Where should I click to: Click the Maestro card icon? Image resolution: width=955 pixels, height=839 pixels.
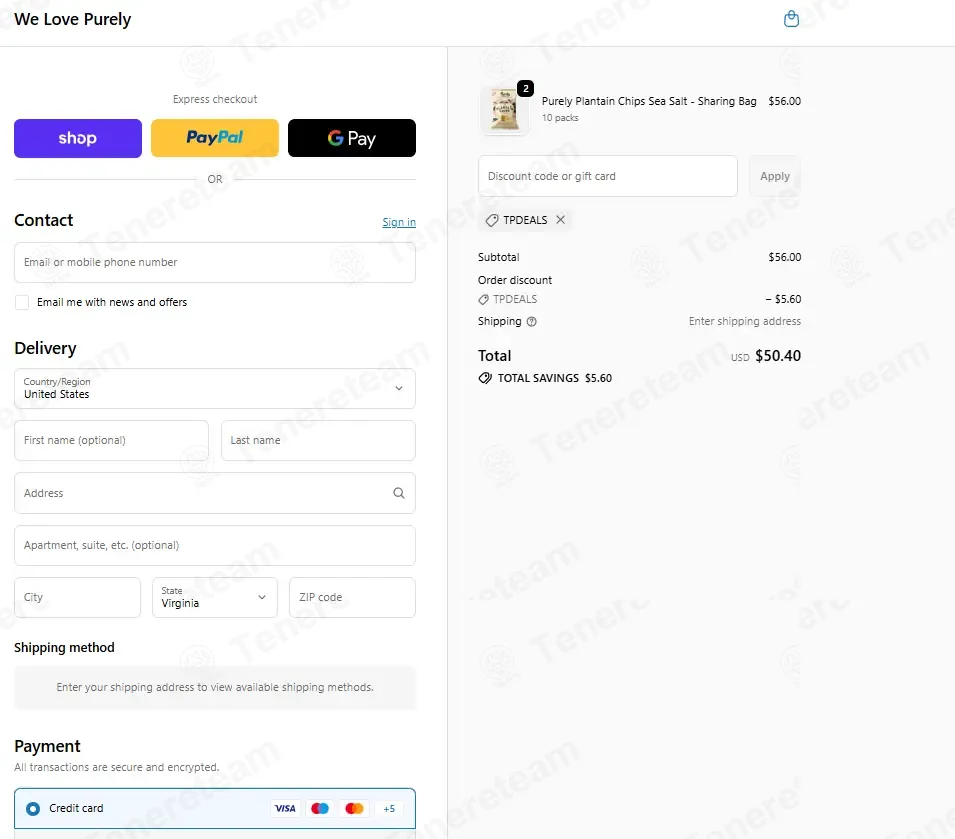point(320,809)
